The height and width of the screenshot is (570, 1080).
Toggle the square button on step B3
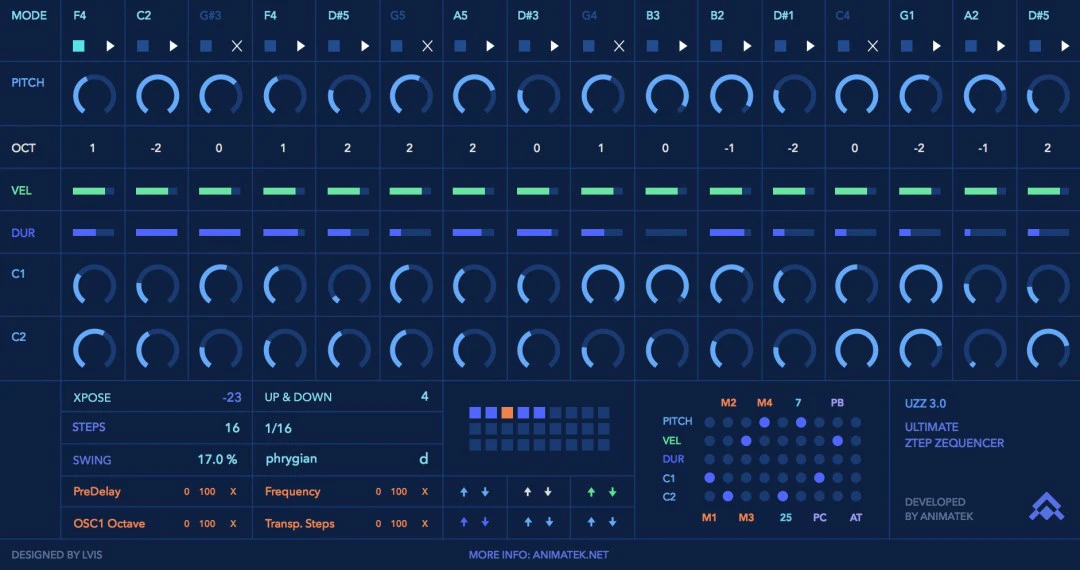[x=652, y=46]
